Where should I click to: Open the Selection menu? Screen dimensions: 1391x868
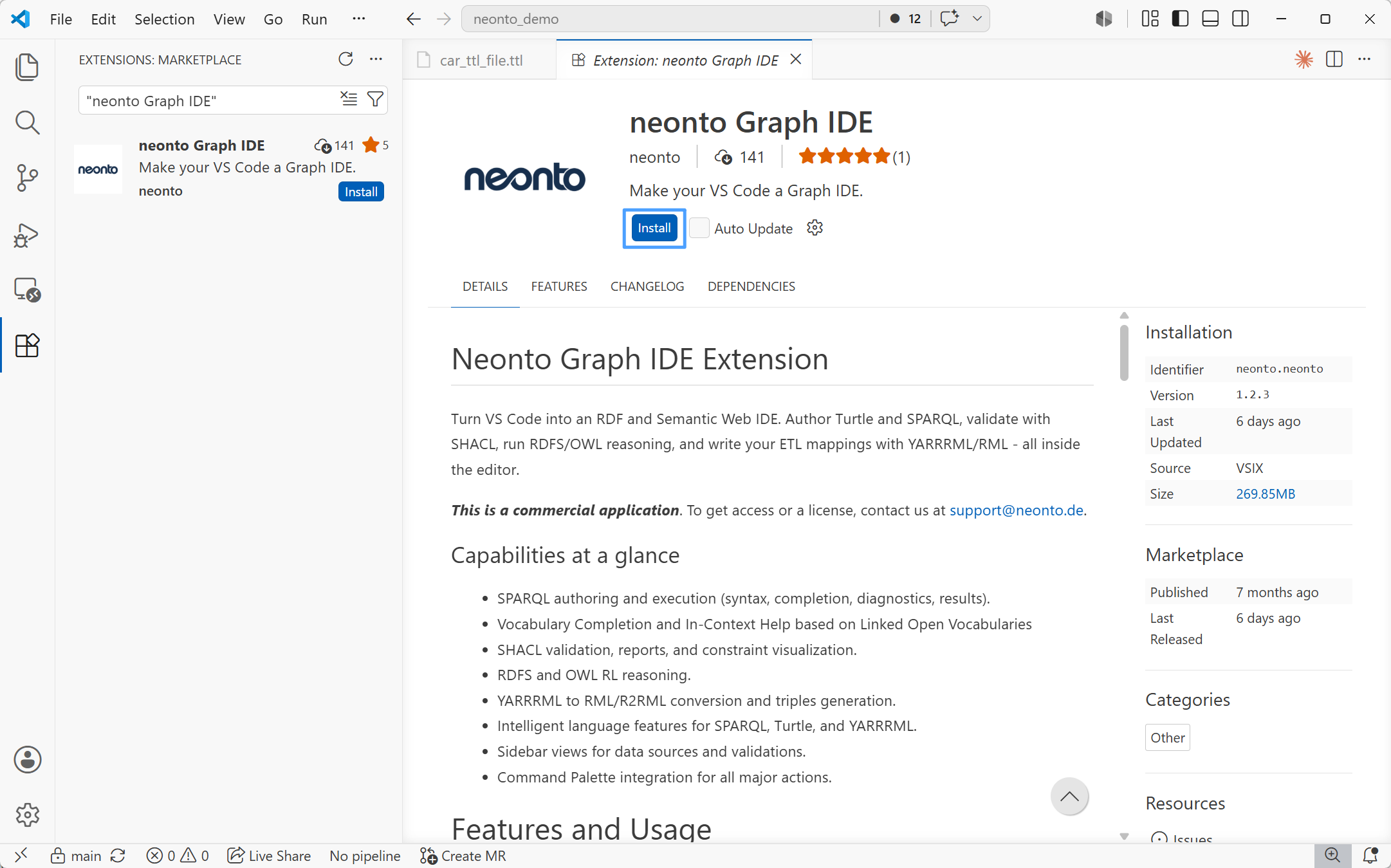(x=164, y=19)
